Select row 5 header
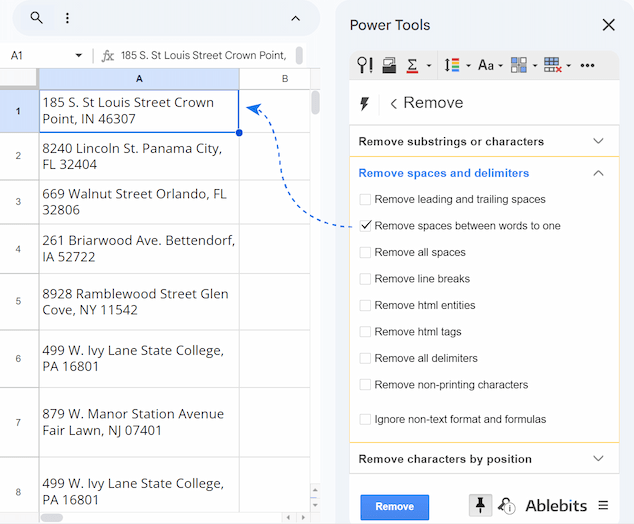Viewport: 634px width, 524px height. coord(19,301)
